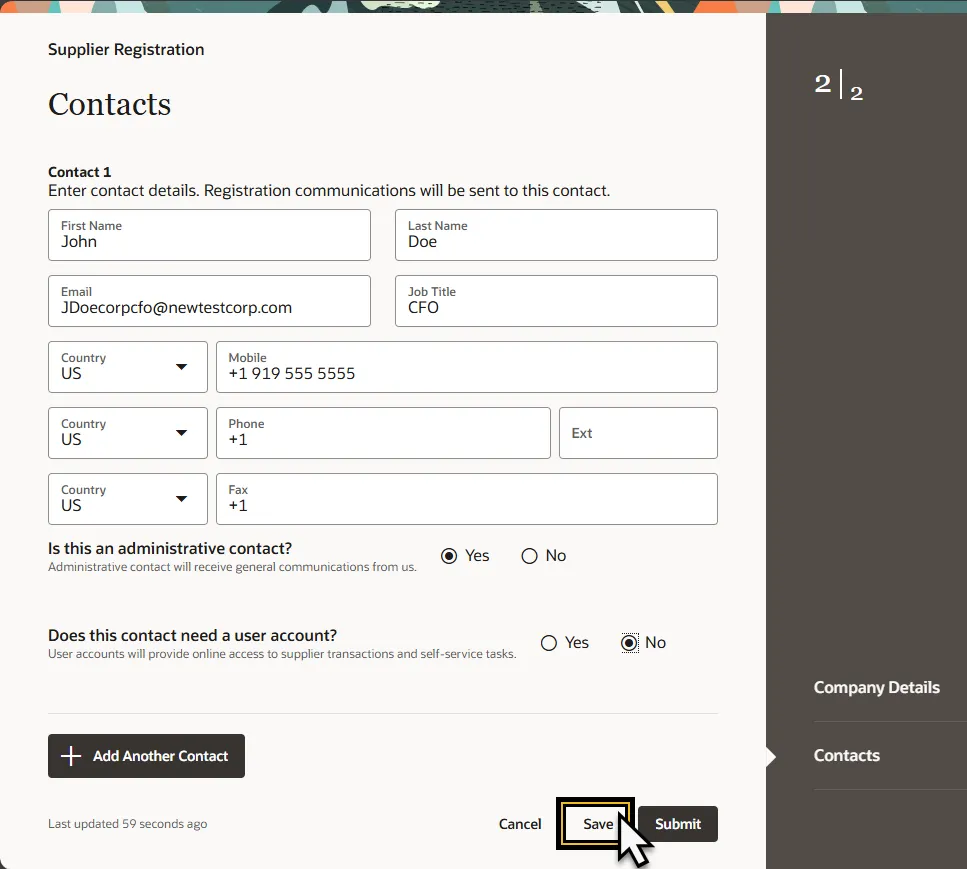Click the phone Ext field
967x869 pixels.
638,434
